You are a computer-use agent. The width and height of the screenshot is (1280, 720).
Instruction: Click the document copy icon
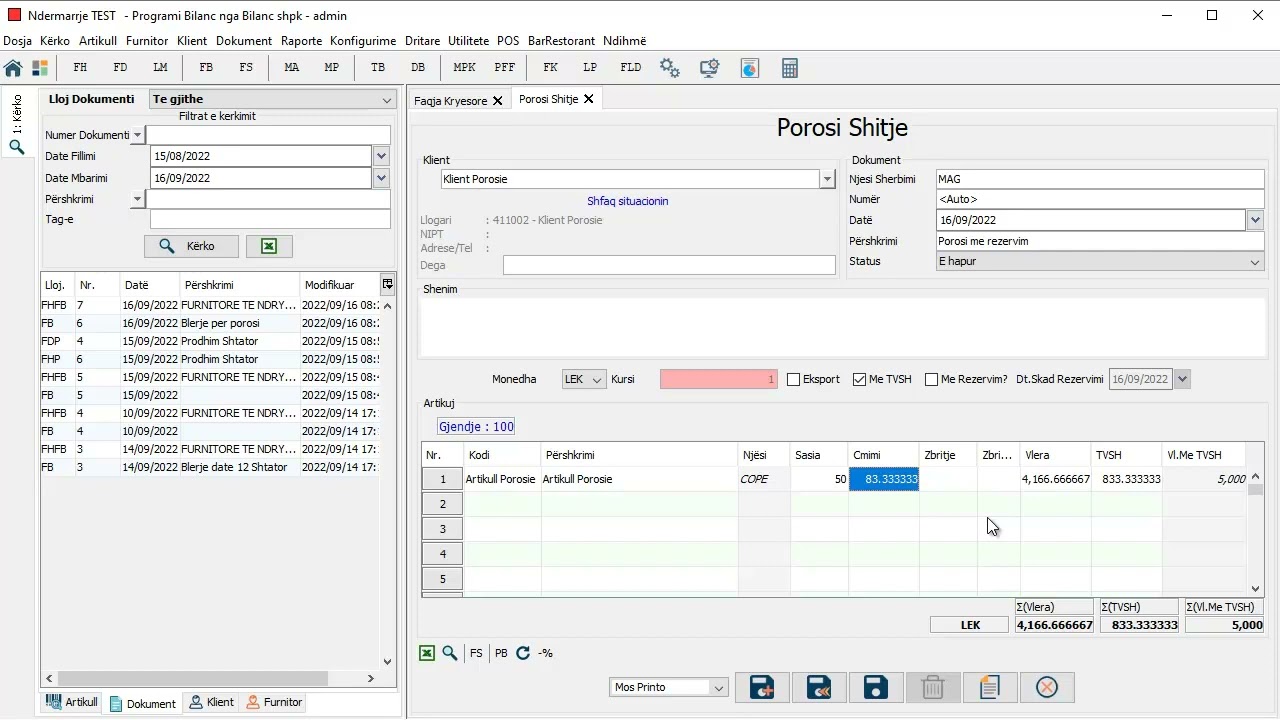tap(990, 687)
